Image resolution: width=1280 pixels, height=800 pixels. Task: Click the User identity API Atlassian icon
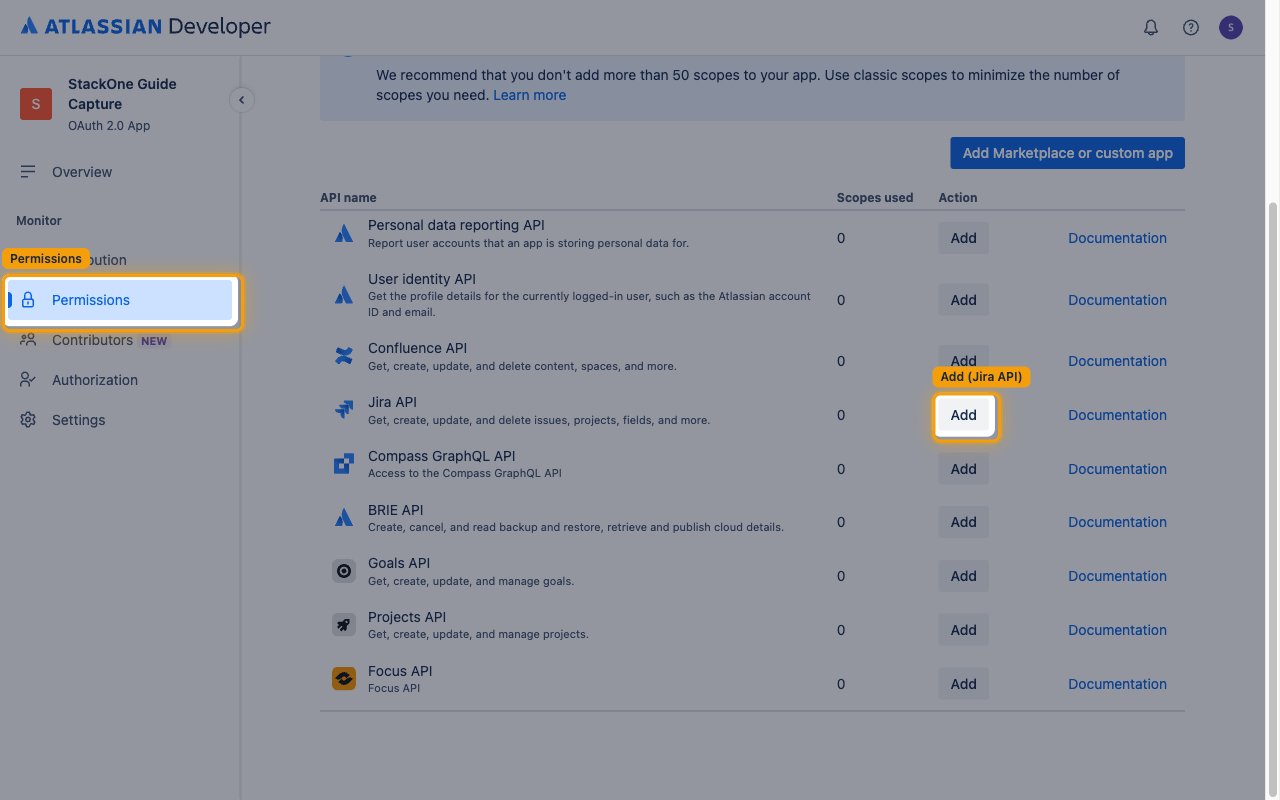click(x=344, y=295)
